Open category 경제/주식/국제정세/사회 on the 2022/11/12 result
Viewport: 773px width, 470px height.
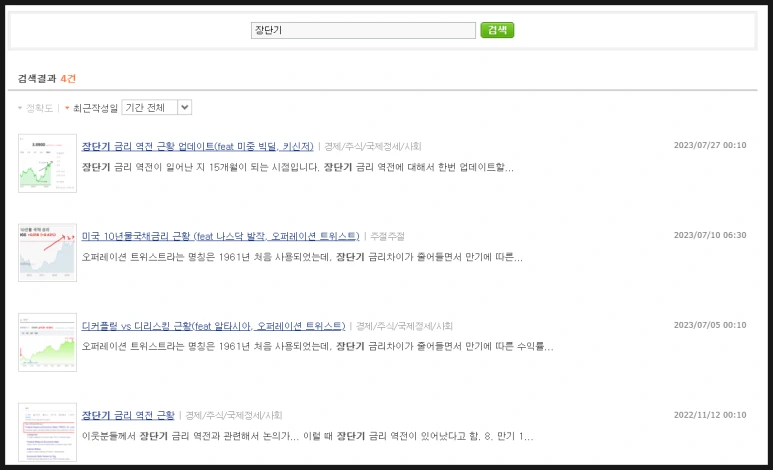click(x=234, y=415)
